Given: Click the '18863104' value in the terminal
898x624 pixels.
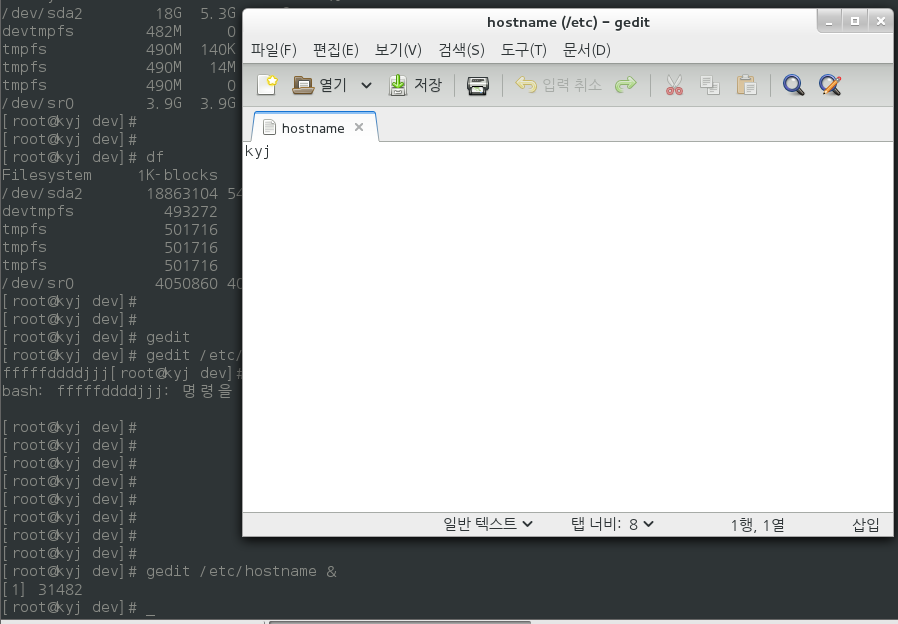Looking at the screenshot, I should point(182,193).
